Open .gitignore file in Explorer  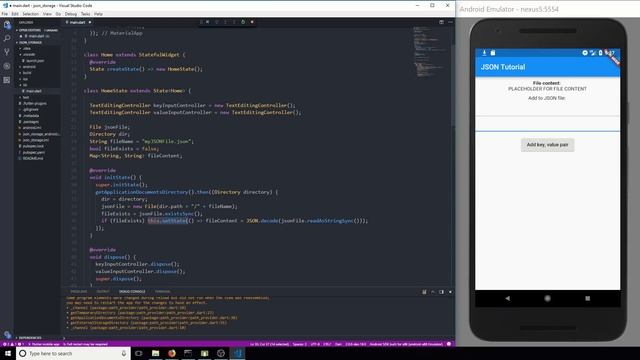pos(31,110)
